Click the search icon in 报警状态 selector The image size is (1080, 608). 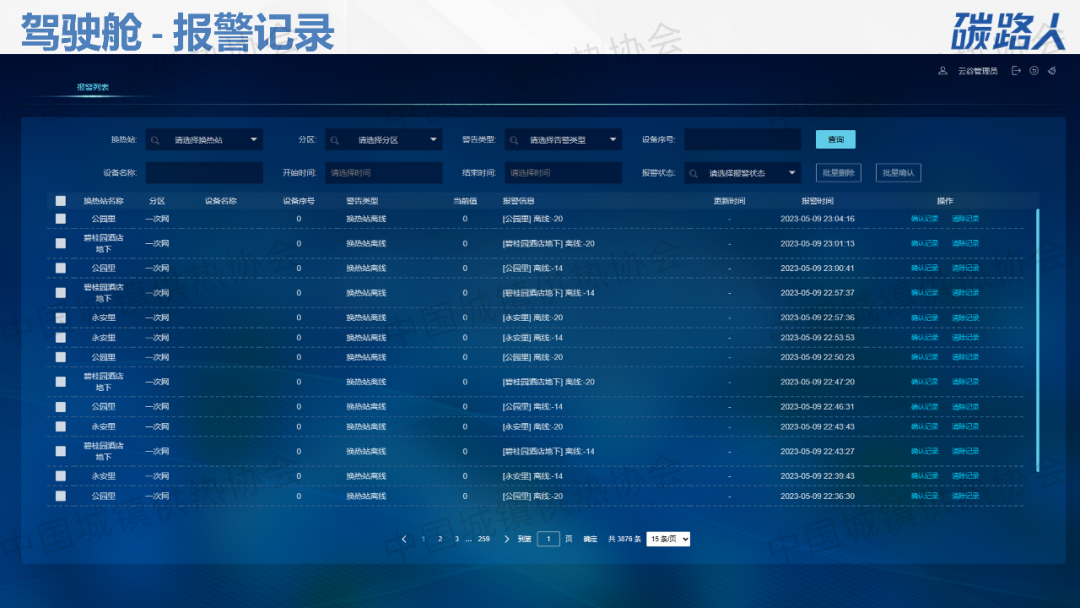click(693, 173)
